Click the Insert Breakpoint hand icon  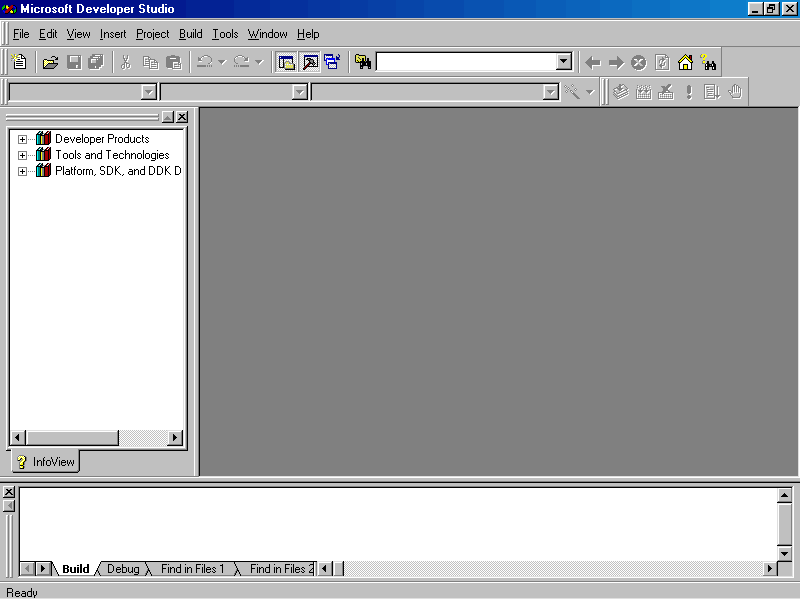[735, 92]
